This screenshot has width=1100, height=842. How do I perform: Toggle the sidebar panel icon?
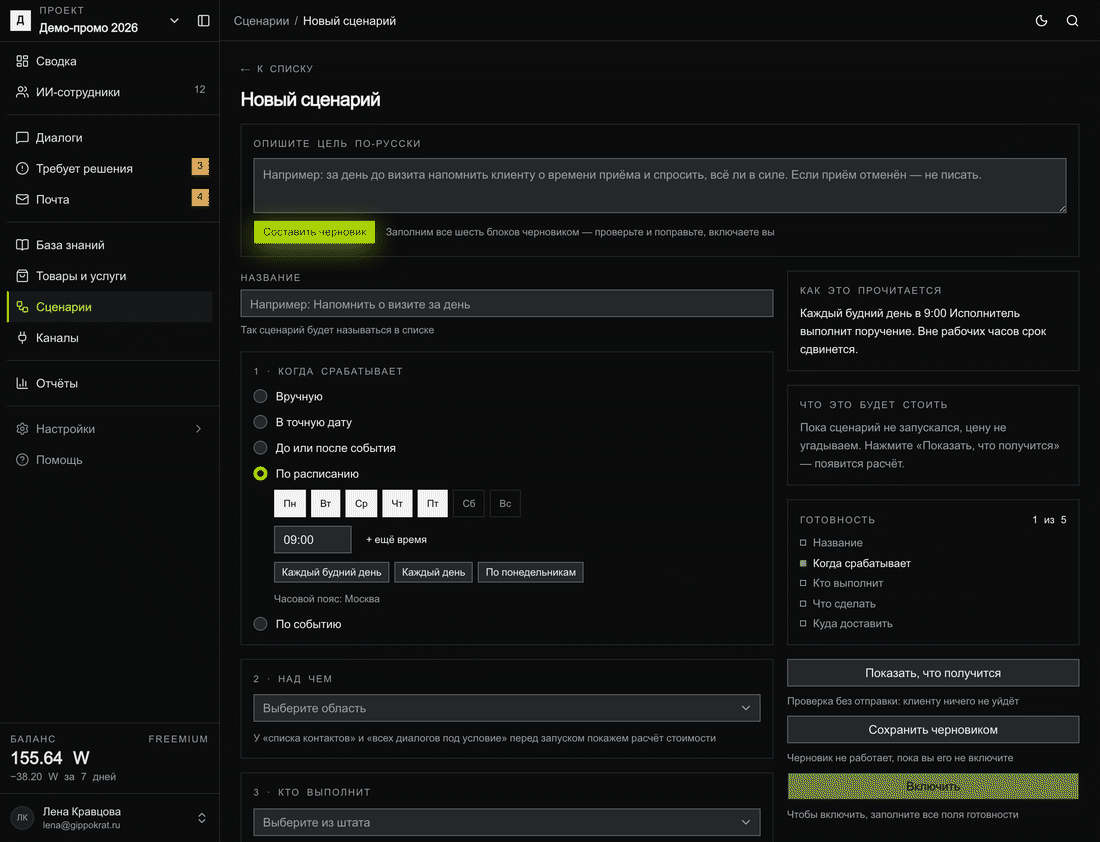(x=203, y=21)
